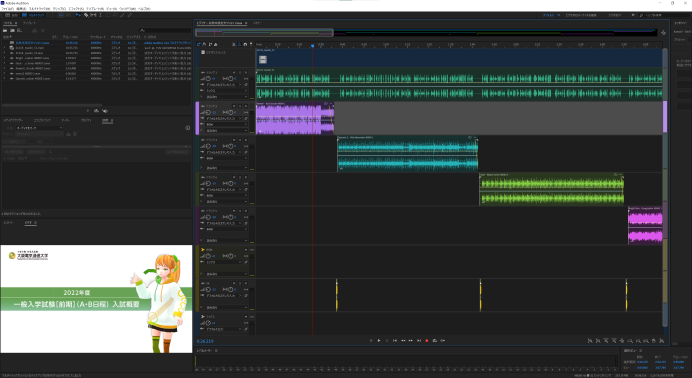Expand the master track header at the bottom

tap(203, 317)
